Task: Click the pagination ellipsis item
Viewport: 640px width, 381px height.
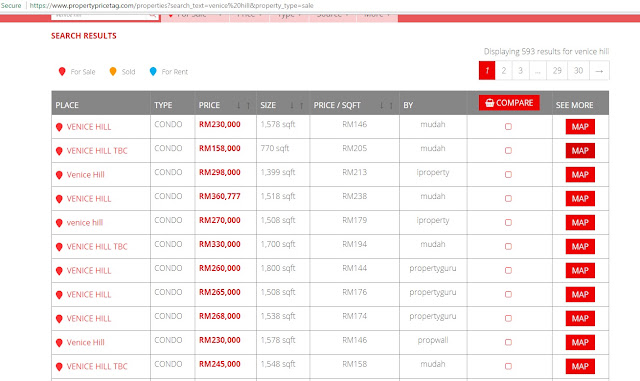Action: 538,71
